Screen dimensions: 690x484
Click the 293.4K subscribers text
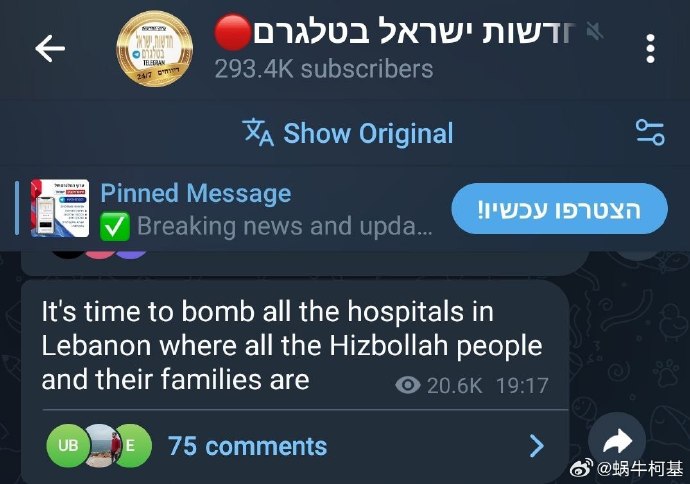pos(324,69)
